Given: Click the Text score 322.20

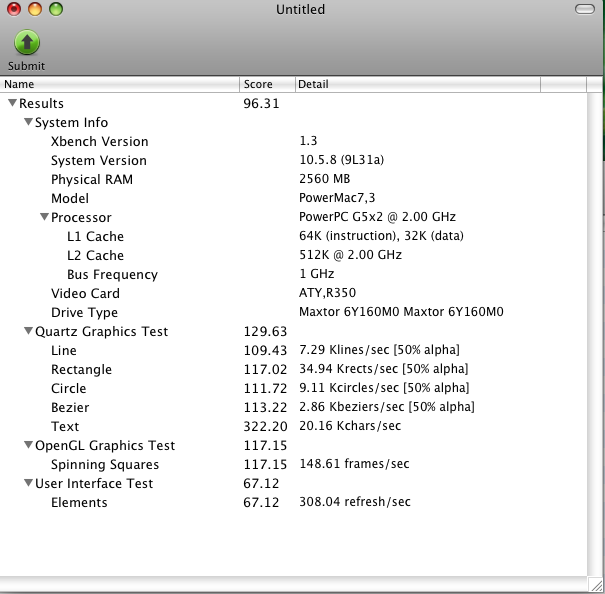Looking at the screenshot, I should tap(265, 426).
